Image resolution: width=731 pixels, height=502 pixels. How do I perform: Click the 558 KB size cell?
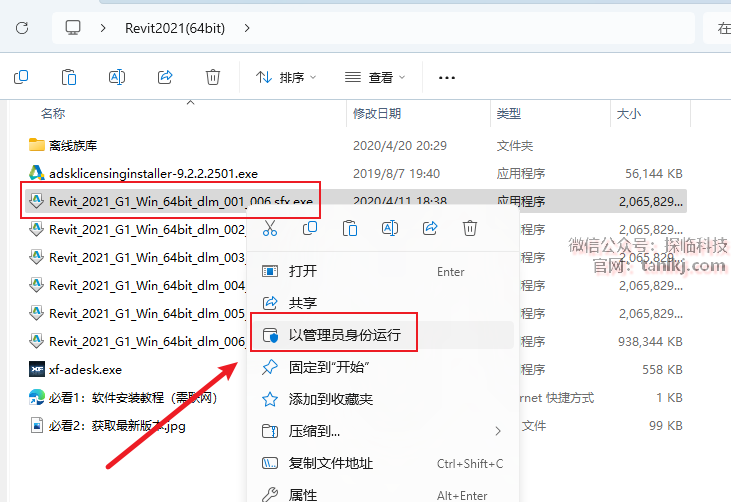pos(662,370)
